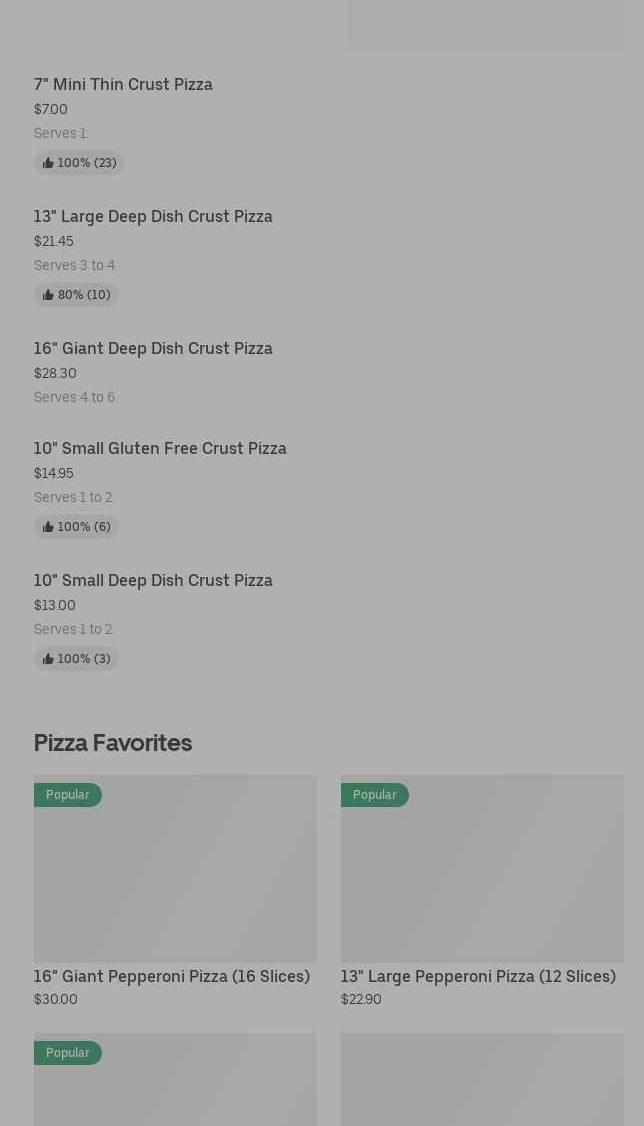The image size is (644, 1126).
Task: Click thumbs-up icon on 13" Large Deep Dish
Action: pos(48,295)
